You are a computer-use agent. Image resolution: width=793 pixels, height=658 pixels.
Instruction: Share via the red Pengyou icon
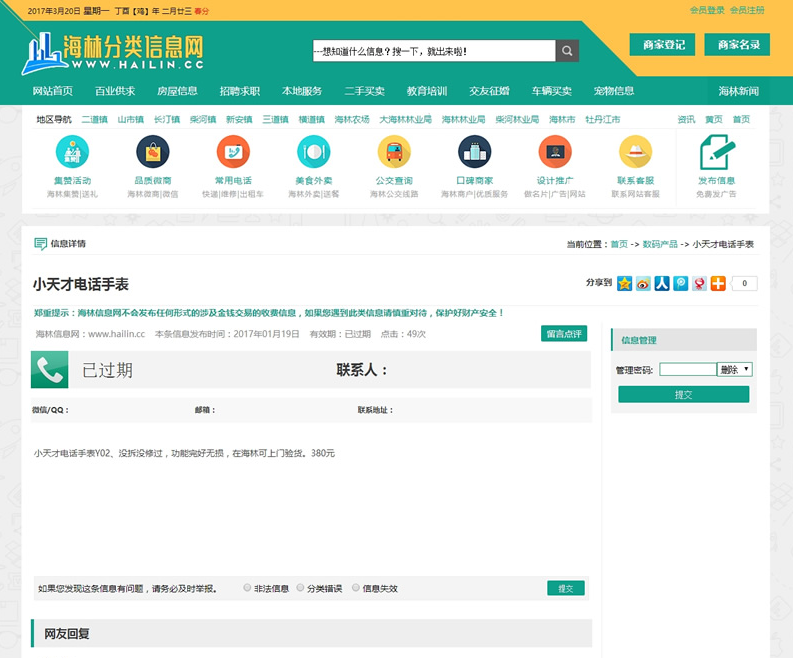point(699,283)
